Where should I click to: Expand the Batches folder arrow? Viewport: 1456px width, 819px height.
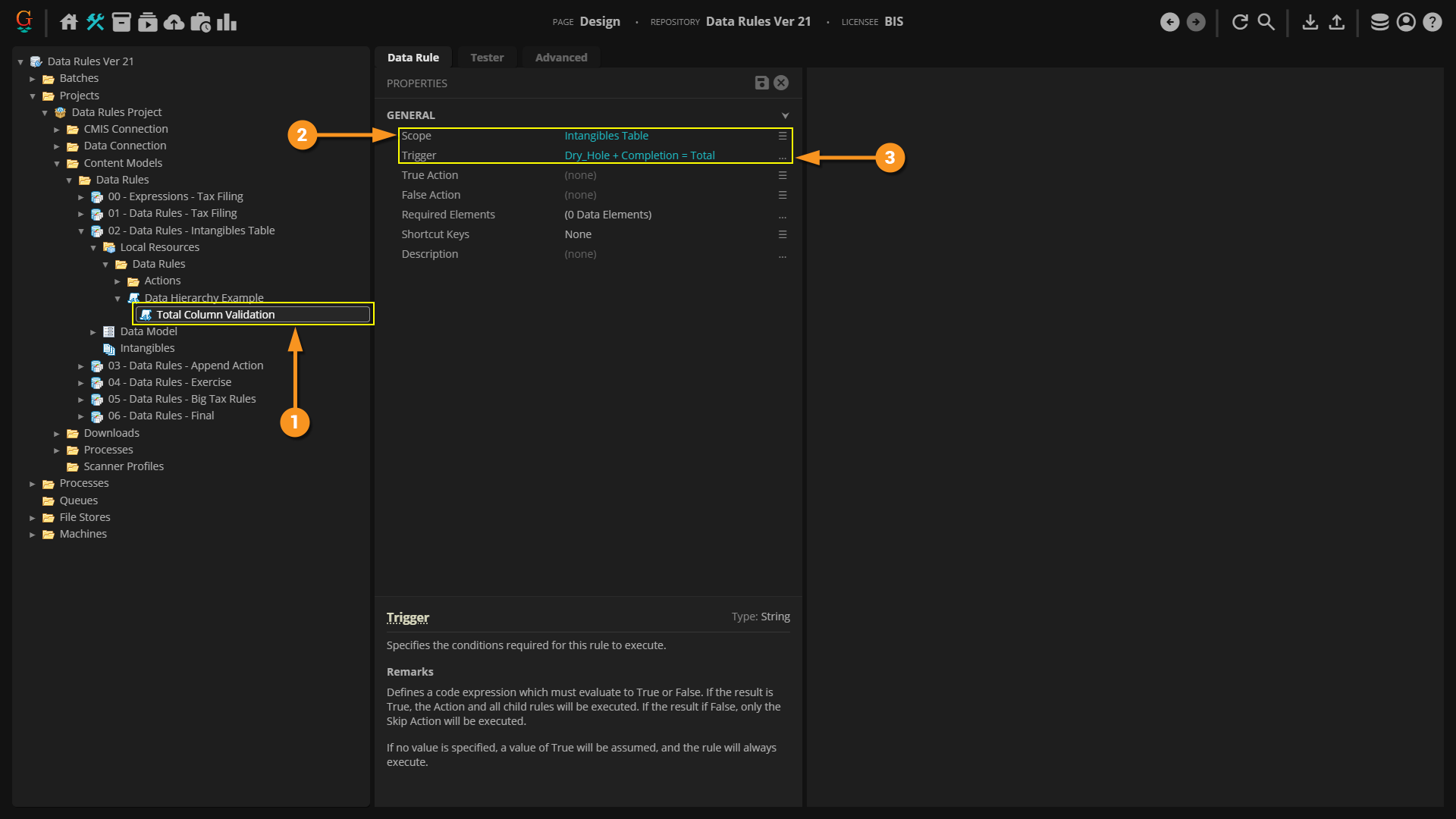33,79
